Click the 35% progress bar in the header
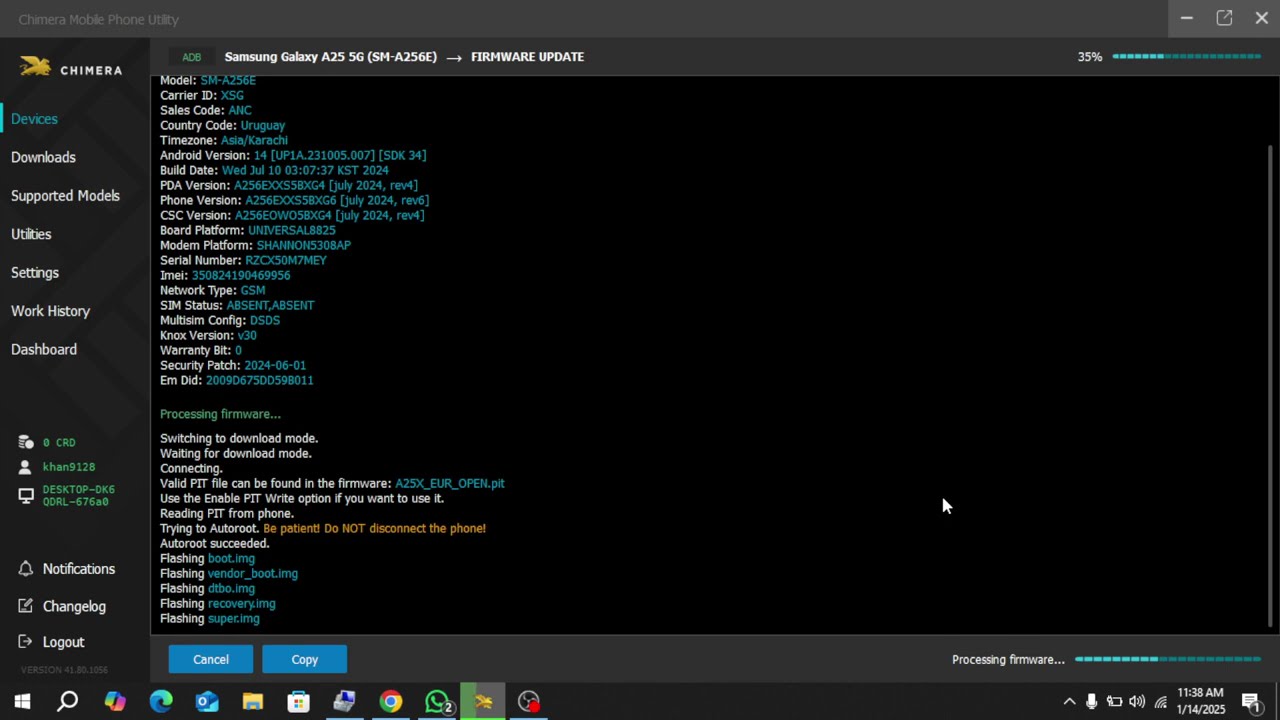The image size is (1280, 720). click(1187, 57)
